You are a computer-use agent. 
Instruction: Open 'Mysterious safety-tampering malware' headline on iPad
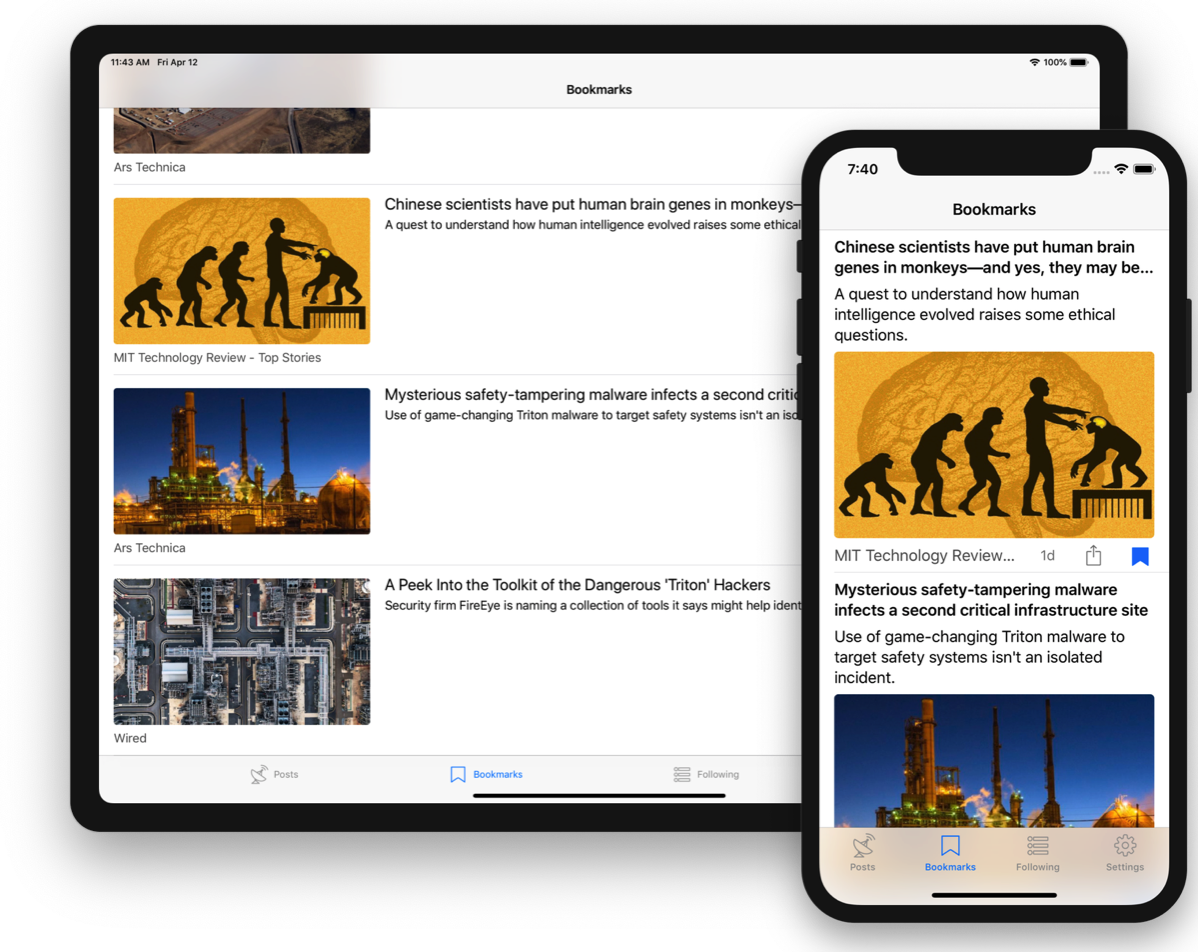592,394
